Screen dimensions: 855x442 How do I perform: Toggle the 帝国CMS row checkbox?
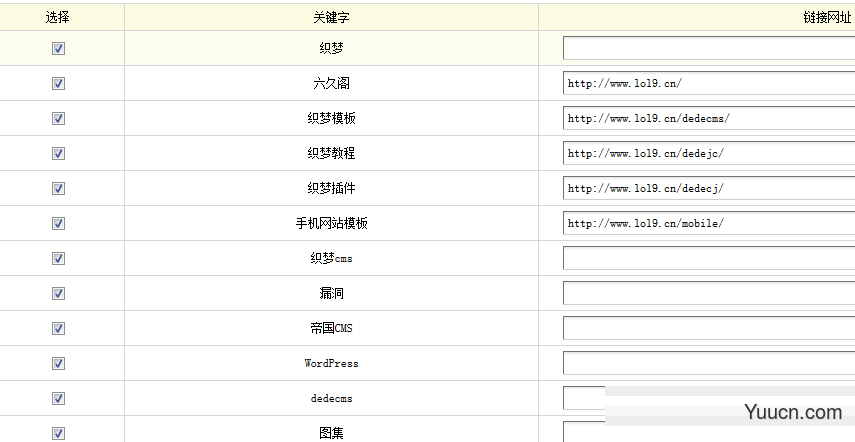58,328
